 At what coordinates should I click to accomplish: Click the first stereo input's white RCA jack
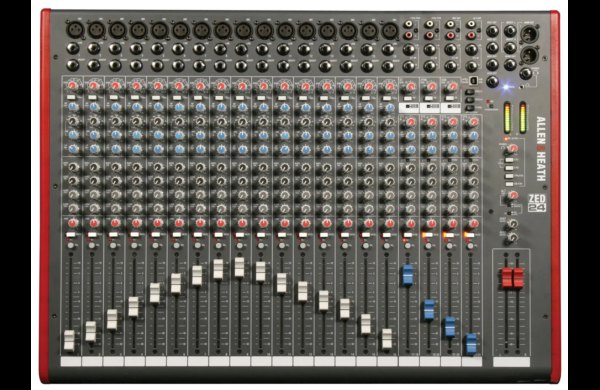[408, 25]
